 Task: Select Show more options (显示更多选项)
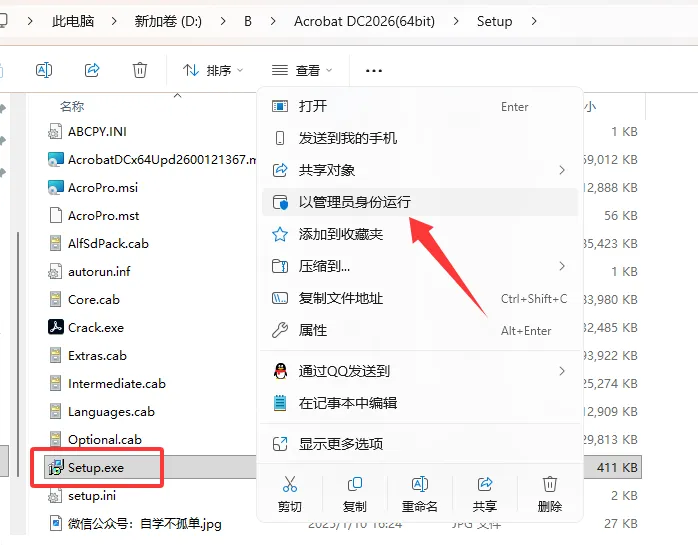420,444
